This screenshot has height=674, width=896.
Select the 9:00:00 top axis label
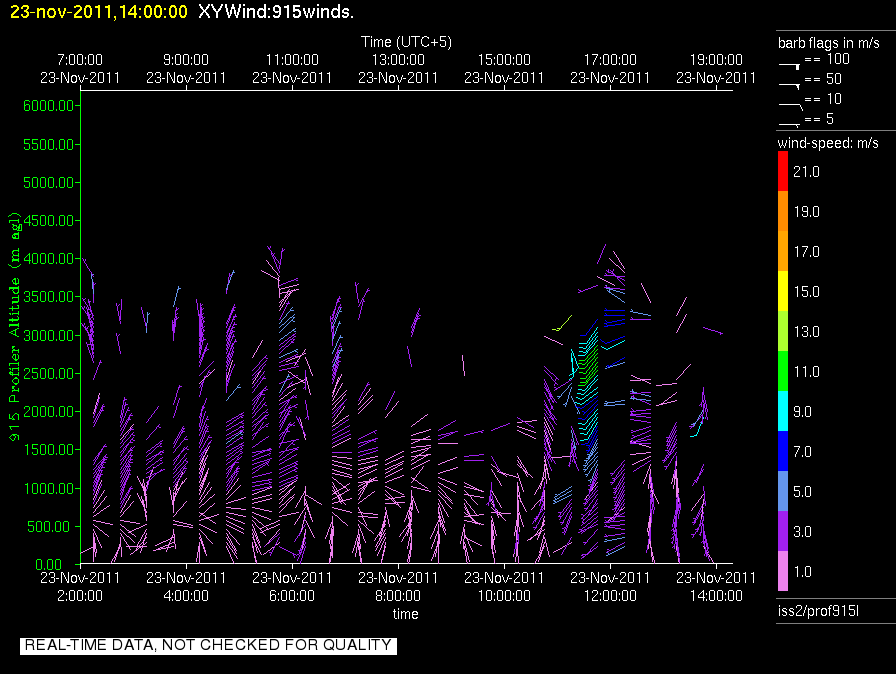(186, 60)
